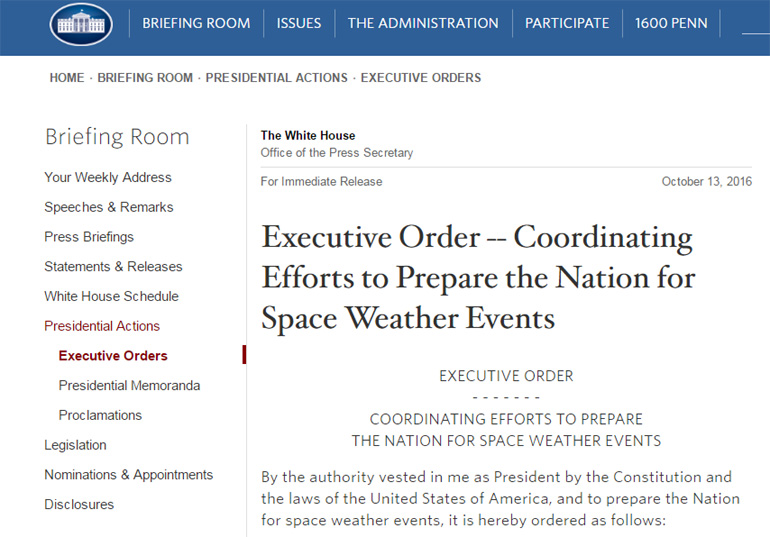Image resolution: width=770 pixels, height=537 pixels.
Task: Open Your Weekly Address sidebar link
Action: [x=108, y=178]
